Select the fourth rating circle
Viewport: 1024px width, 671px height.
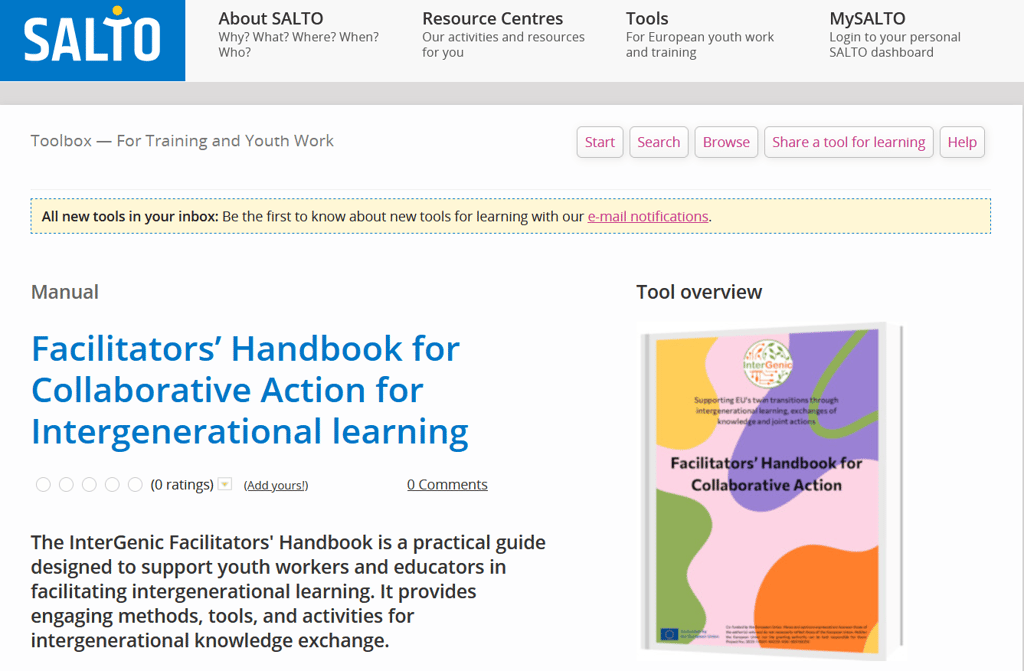112,484
